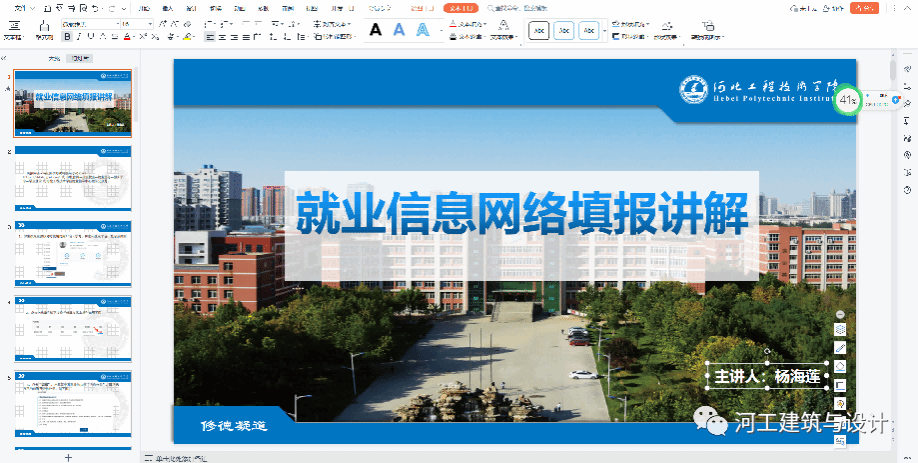Open the font size dropdown

[x=149, y=23]
